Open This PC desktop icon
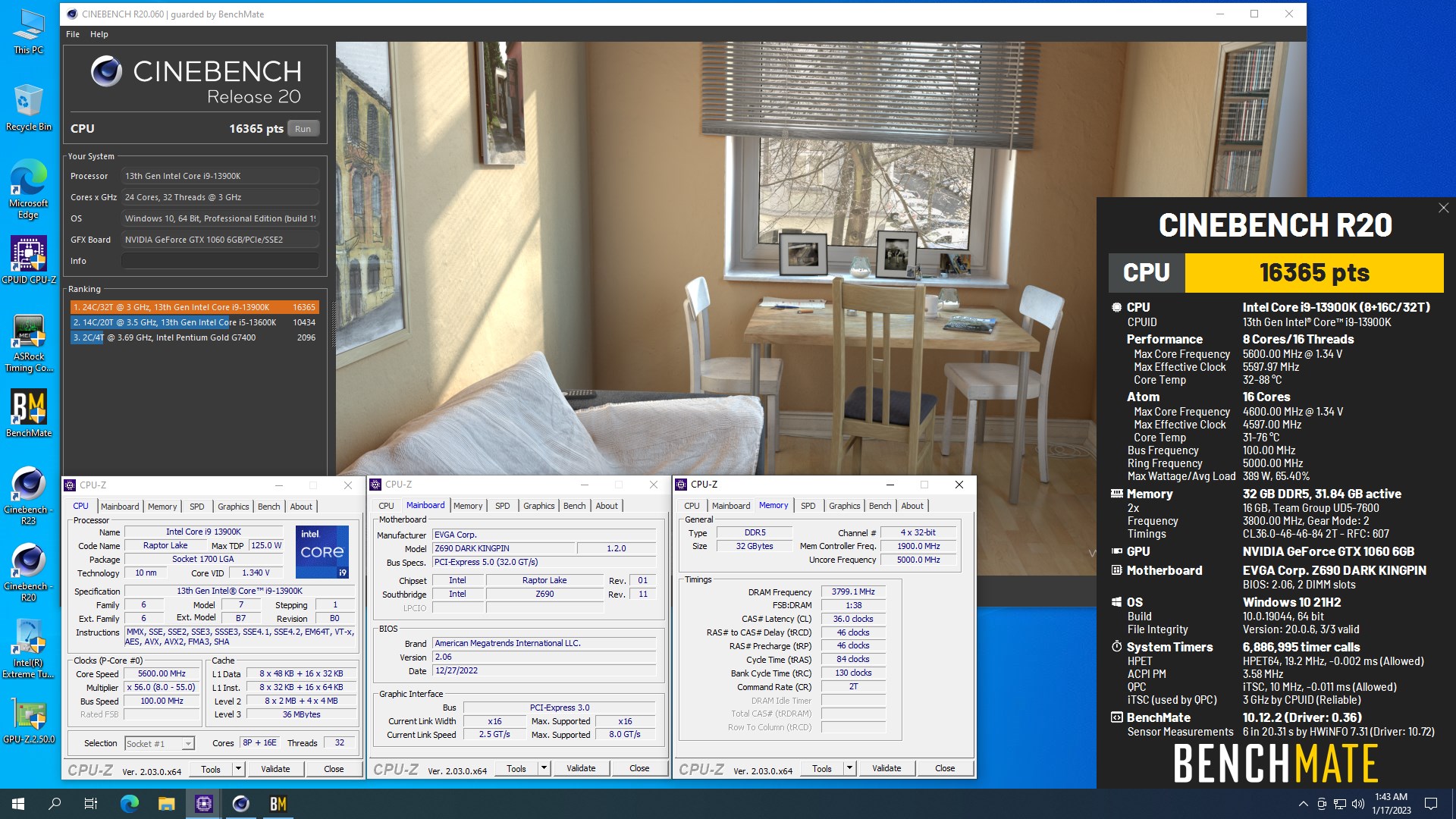The width and height of the screenshot is (1456, 819). coord(29,32)
